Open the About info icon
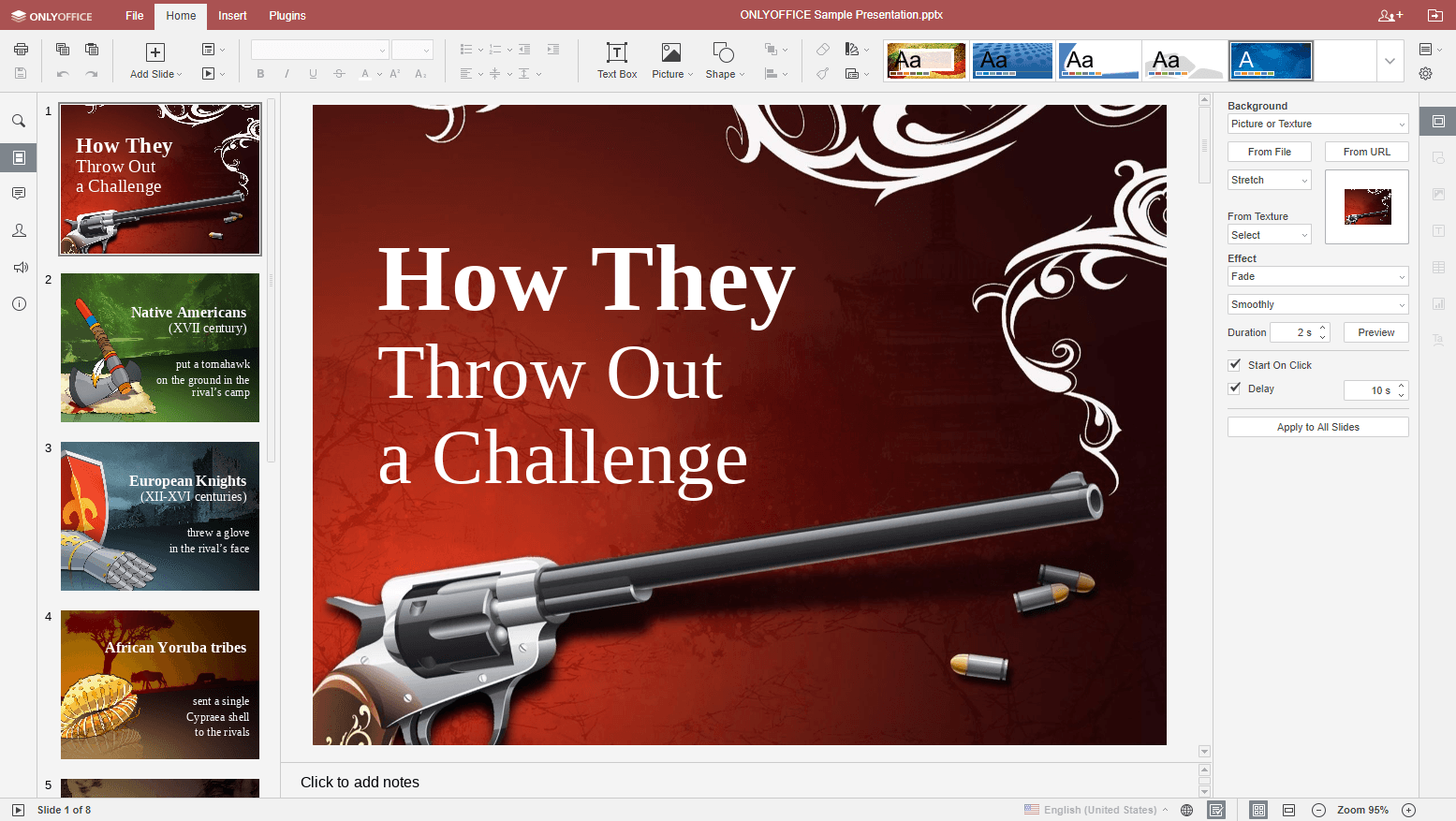The height and width of the screenshot is (821, 1456). tap(19, 304)
